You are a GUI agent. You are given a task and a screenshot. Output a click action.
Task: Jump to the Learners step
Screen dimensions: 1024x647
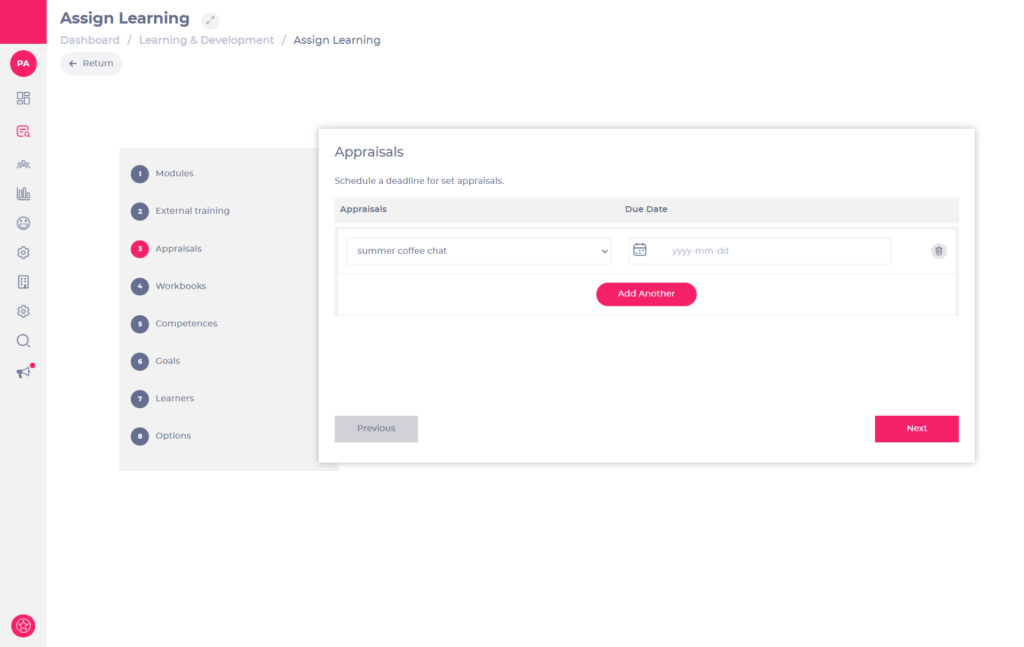174,398
